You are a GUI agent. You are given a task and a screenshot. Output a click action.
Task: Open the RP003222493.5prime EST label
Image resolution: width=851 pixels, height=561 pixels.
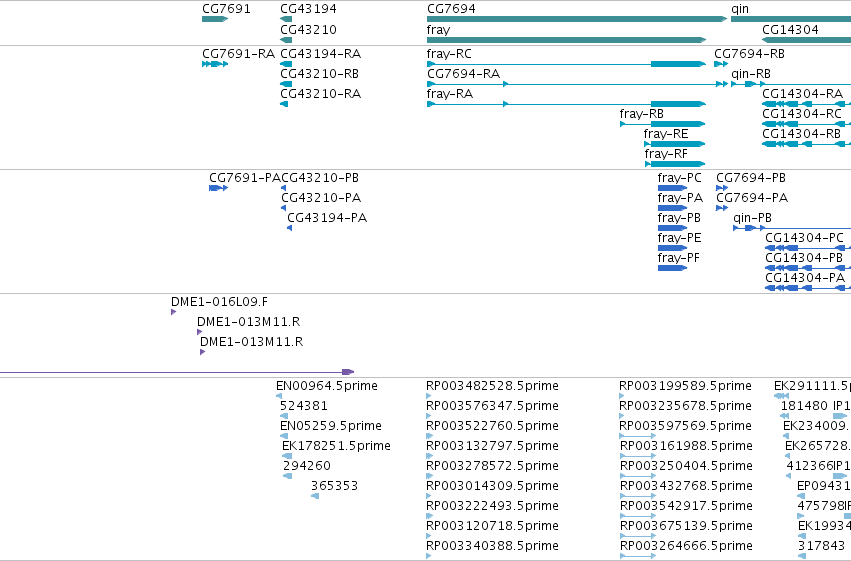coord(492,506)
